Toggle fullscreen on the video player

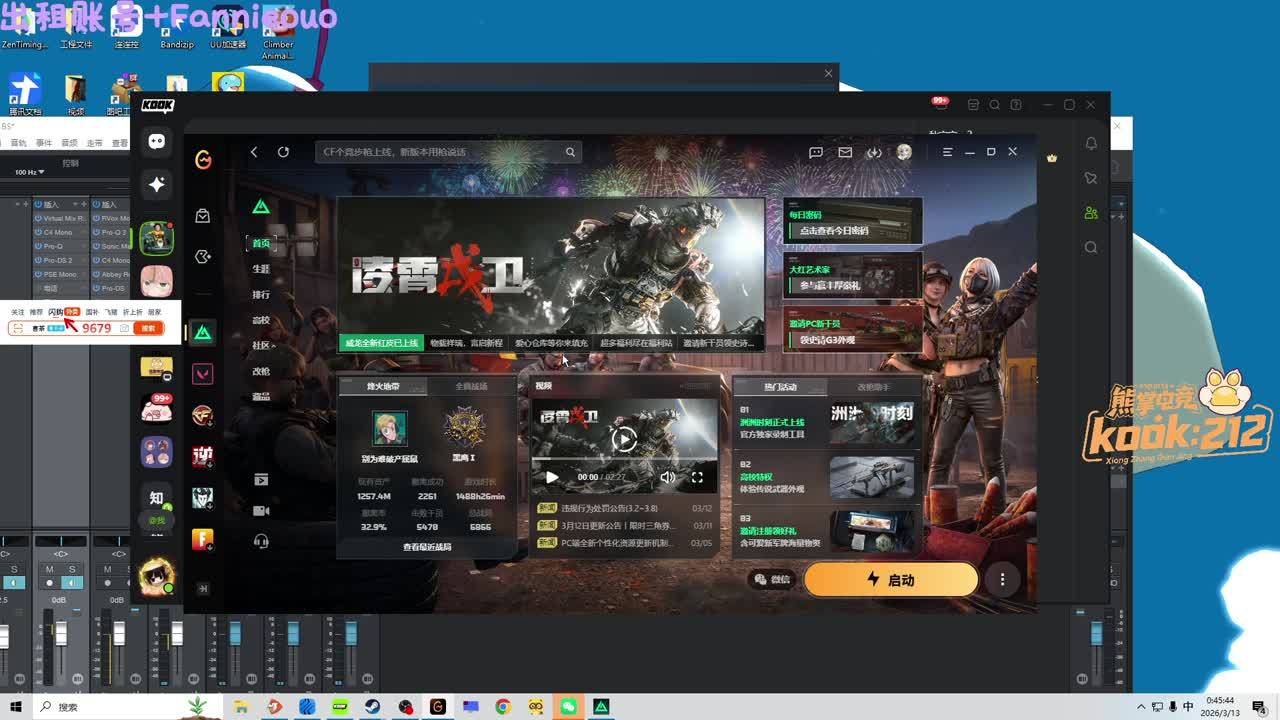coord(697,477)
